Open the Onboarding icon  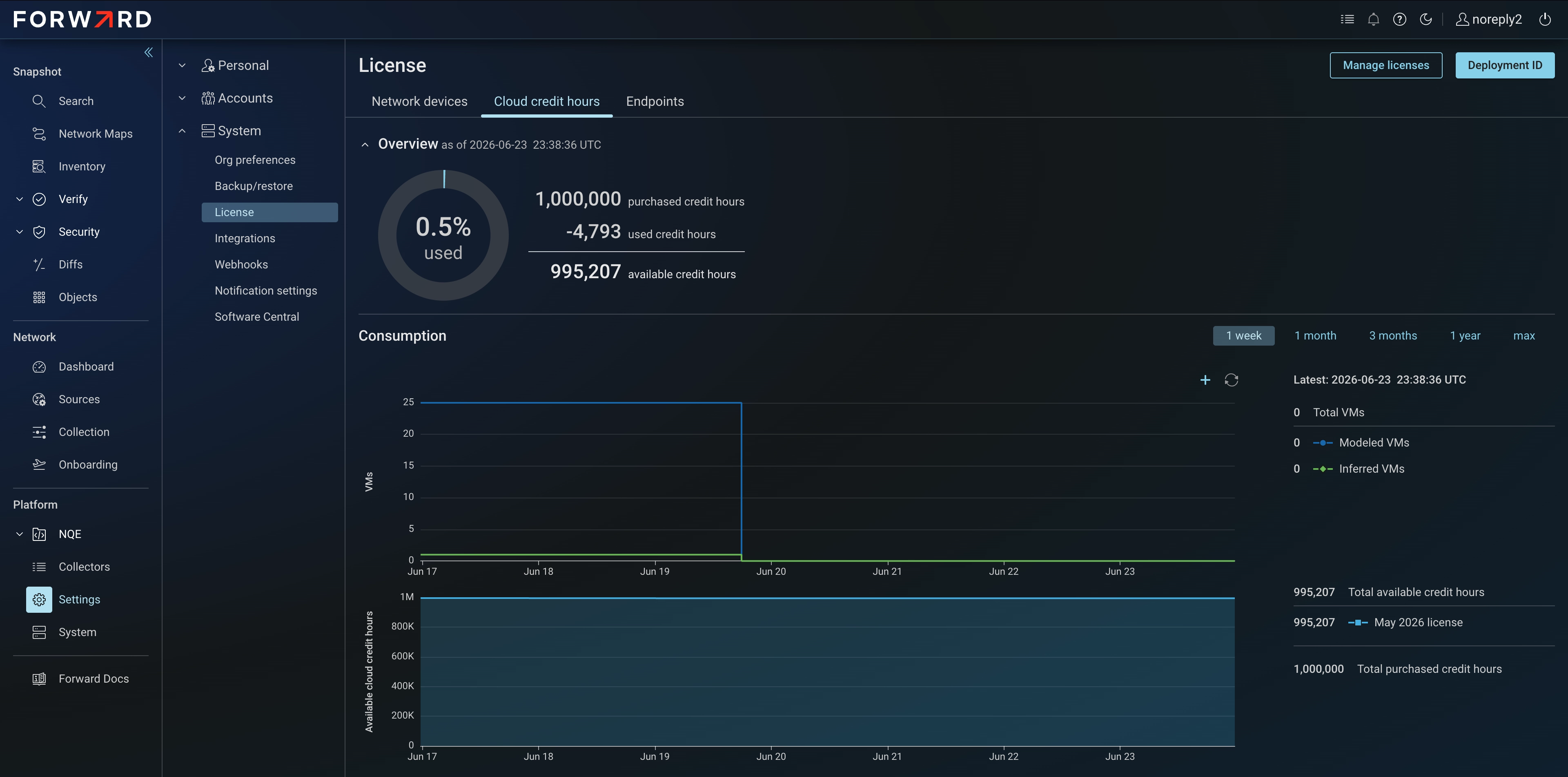pos(39,464)
